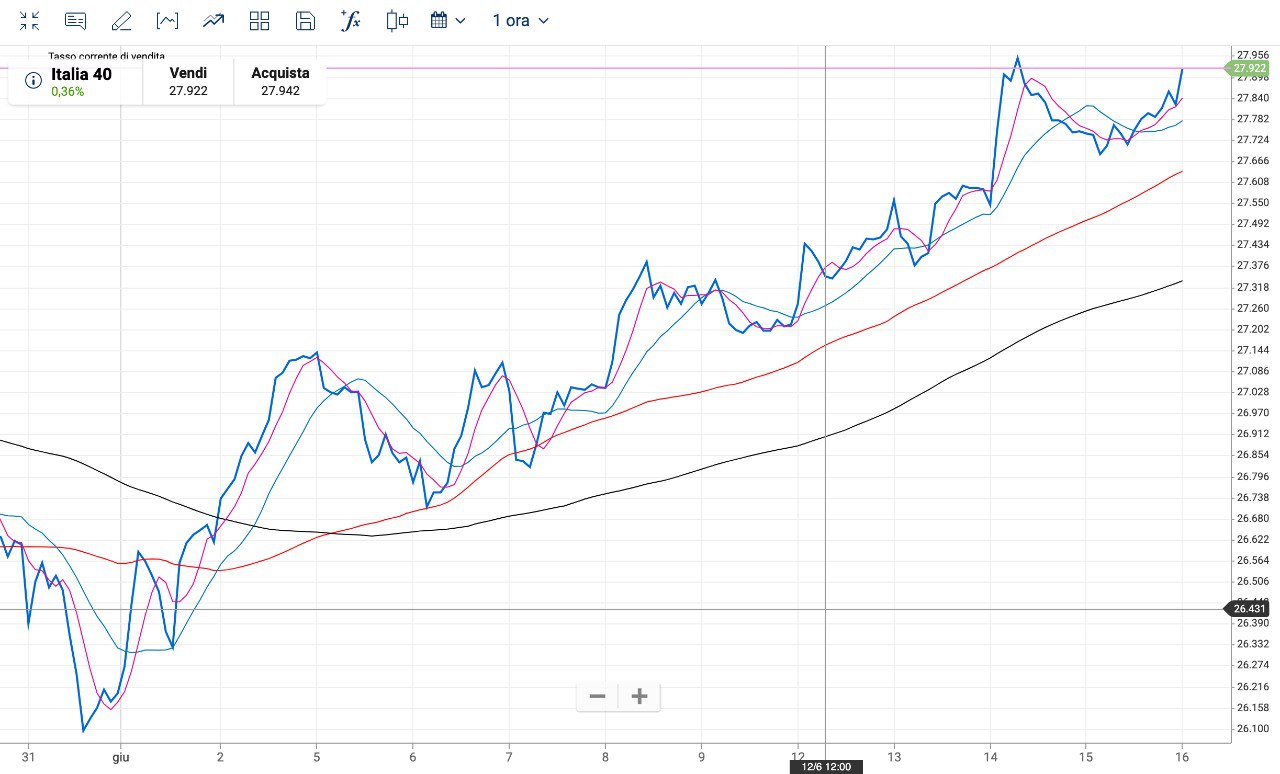The width and height of the screenshot is (1280, 774).
Task: Select the pencil drawing tool
Action: point(121,20)
